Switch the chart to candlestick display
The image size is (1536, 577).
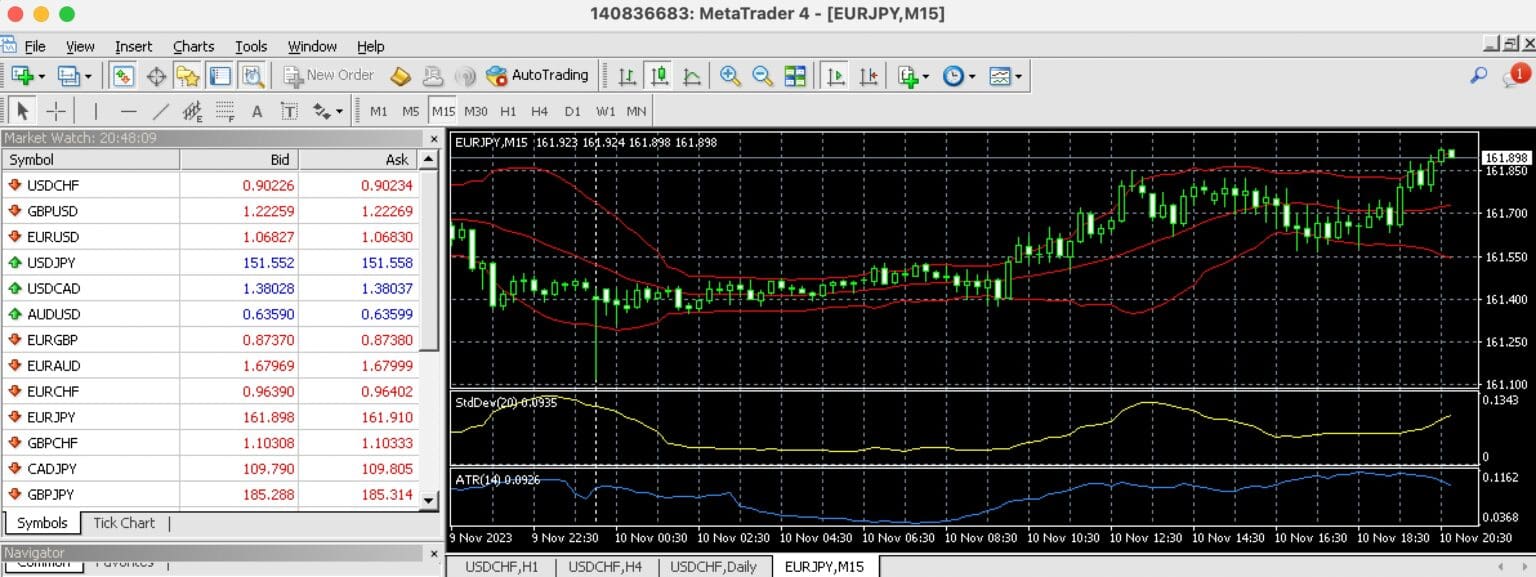pos(660,75)
